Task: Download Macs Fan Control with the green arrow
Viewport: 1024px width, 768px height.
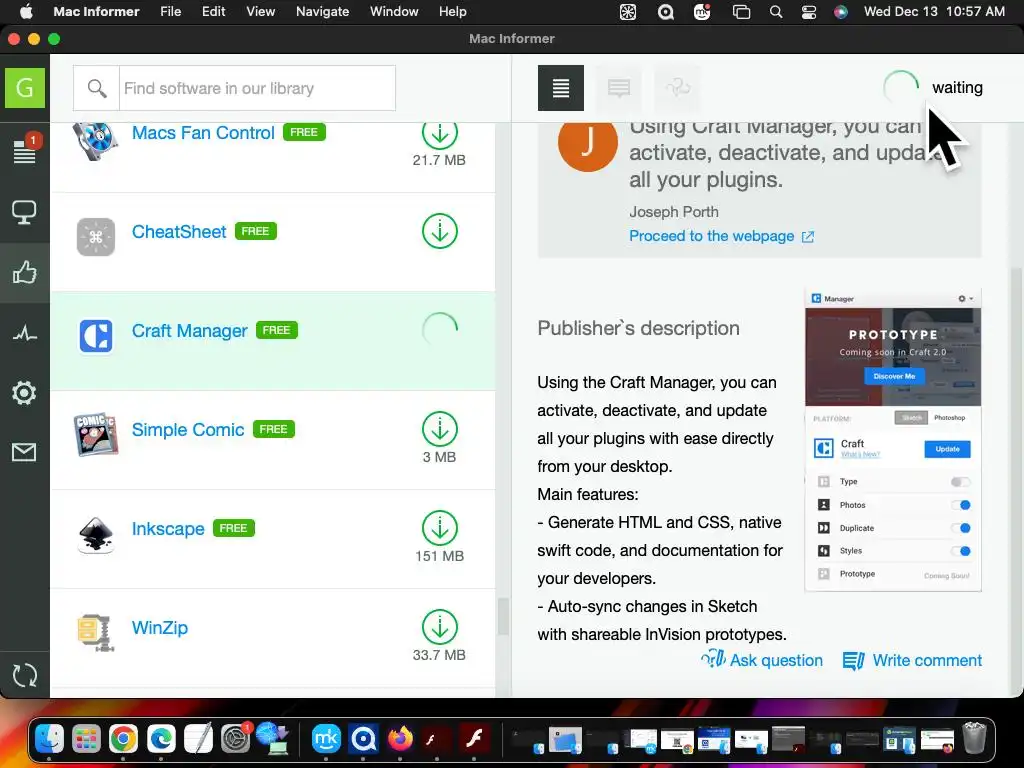Action: click(x=440, y=133)
